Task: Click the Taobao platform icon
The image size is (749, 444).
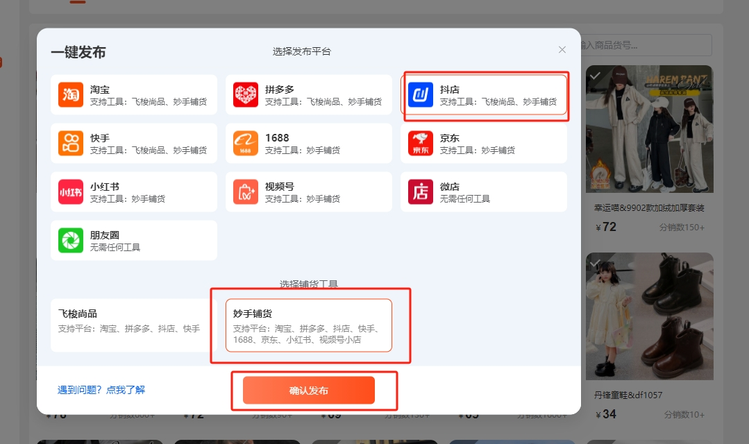Action: point(71,94)
